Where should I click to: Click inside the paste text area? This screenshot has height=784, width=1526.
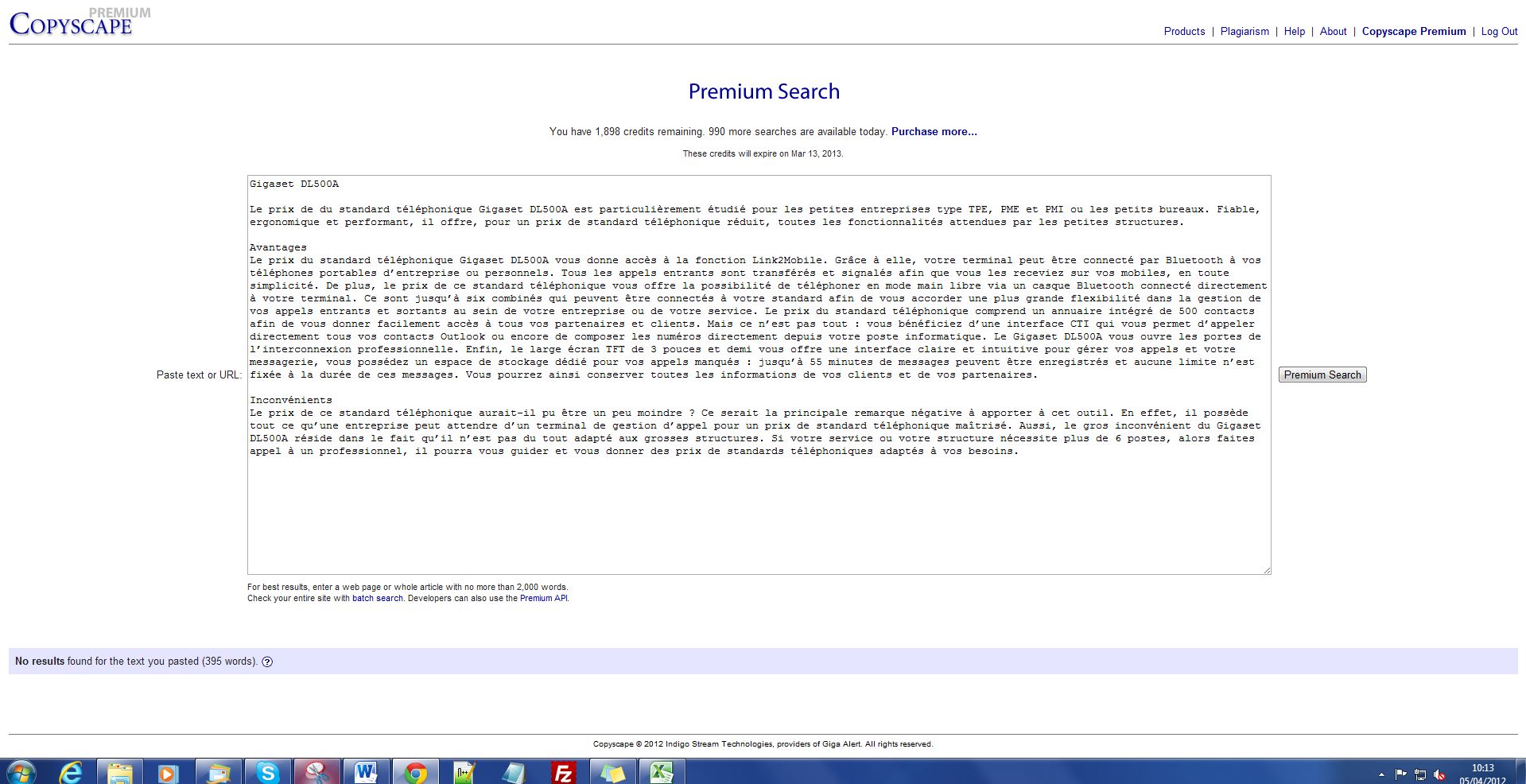(x=759, y=509)
